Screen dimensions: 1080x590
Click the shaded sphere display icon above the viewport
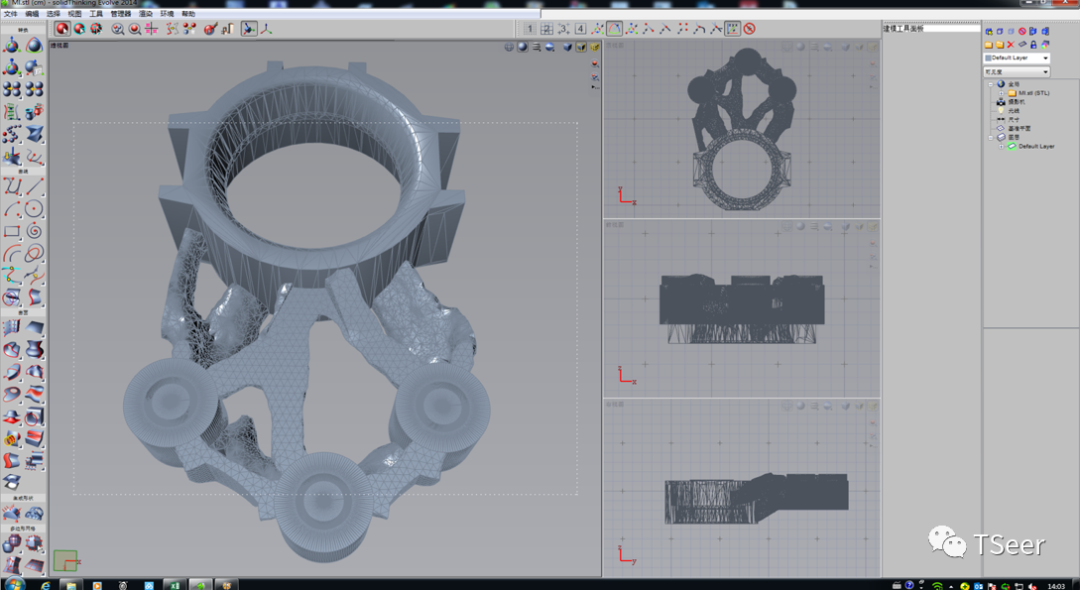[x=521, y=46]
